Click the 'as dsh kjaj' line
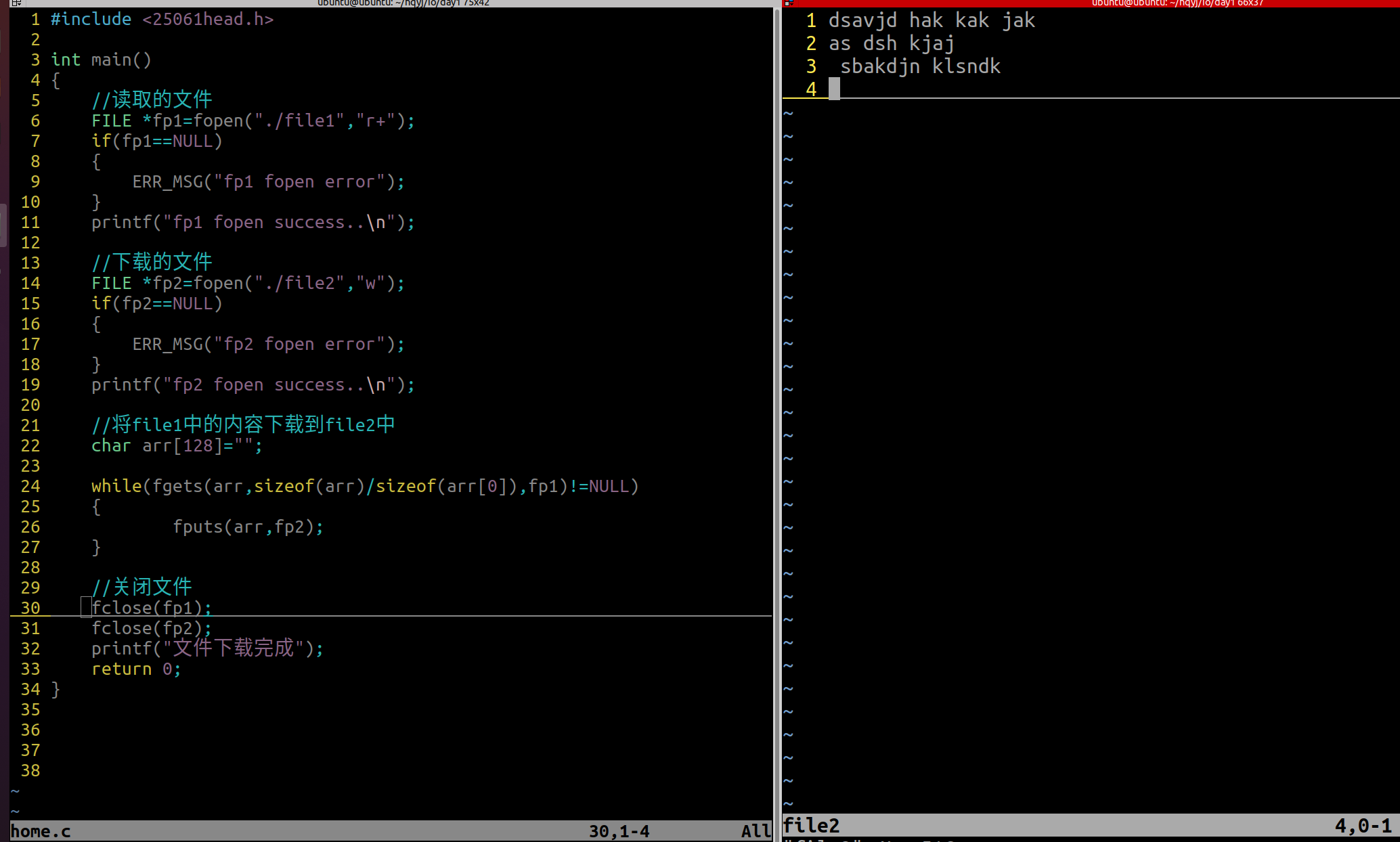This screenshot has width=1400, height=842. [891, 44]
